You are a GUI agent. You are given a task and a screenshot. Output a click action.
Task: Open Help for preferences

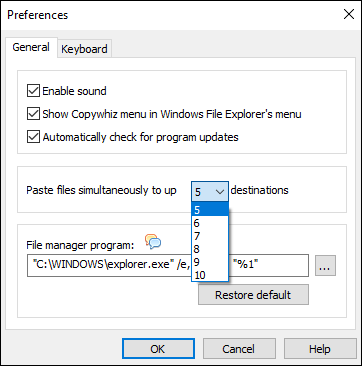(320, 349)
